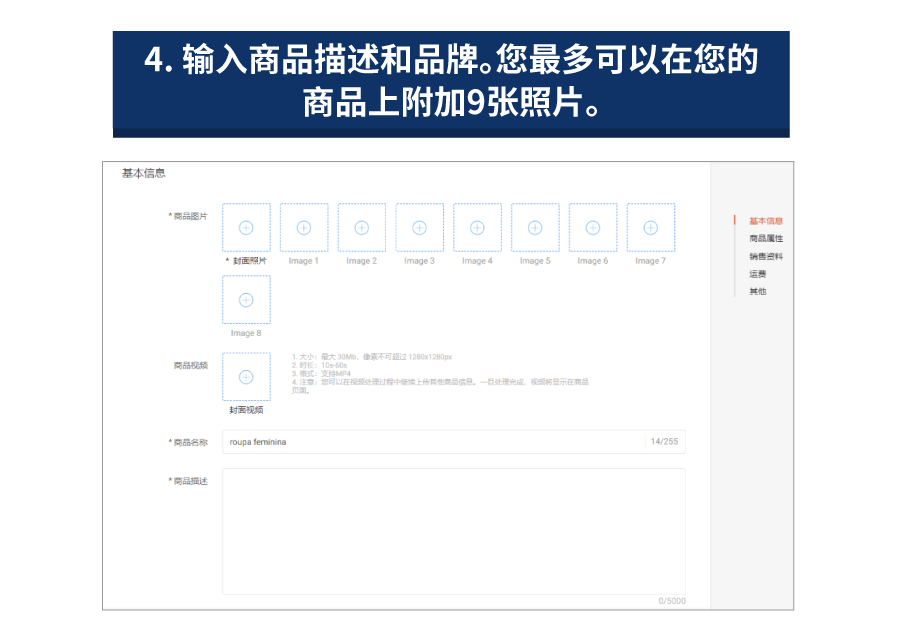Open the 其他 section from the sidebar
900x620 pixels.
(x=756, y=291)
